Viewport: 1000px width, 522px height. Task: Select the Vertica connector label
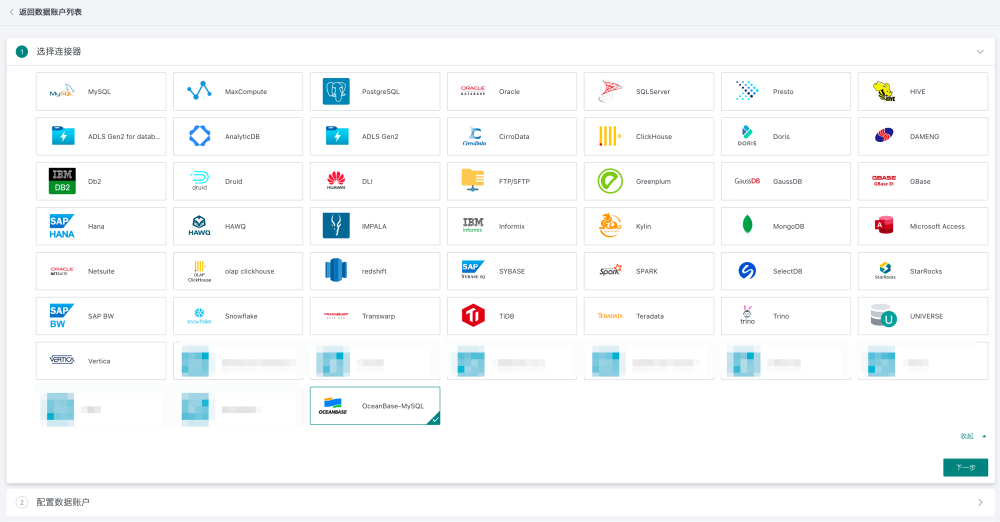click(99, 361)
